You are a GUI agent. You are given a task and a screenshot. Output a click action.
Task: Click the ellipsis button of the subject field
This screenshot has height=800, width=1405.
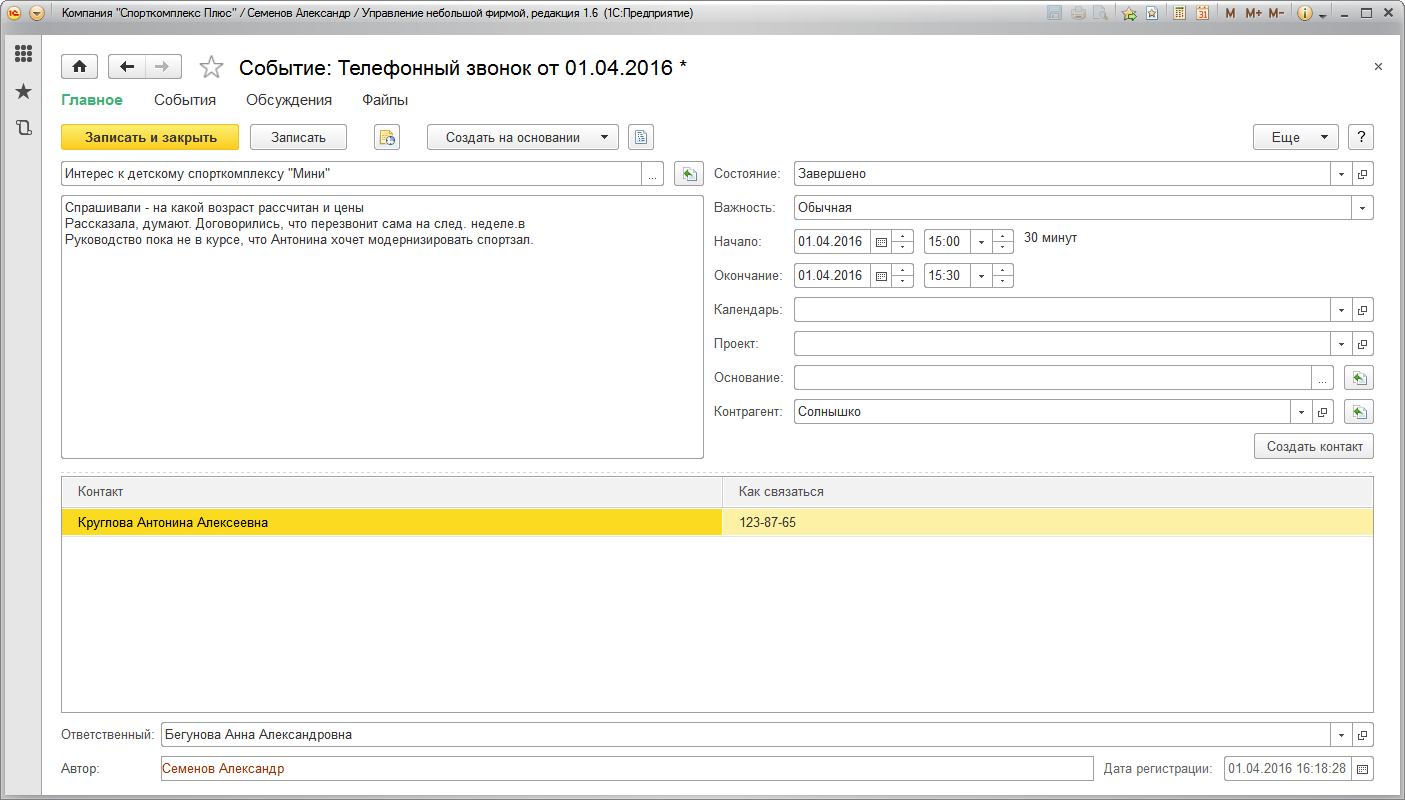[x=652, y=174]
